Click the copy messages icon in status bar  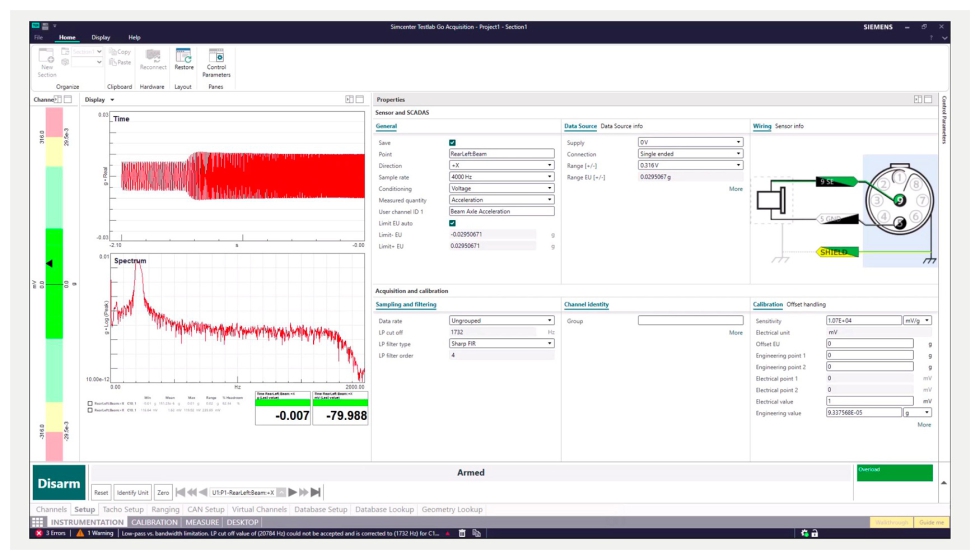point(476,533)
